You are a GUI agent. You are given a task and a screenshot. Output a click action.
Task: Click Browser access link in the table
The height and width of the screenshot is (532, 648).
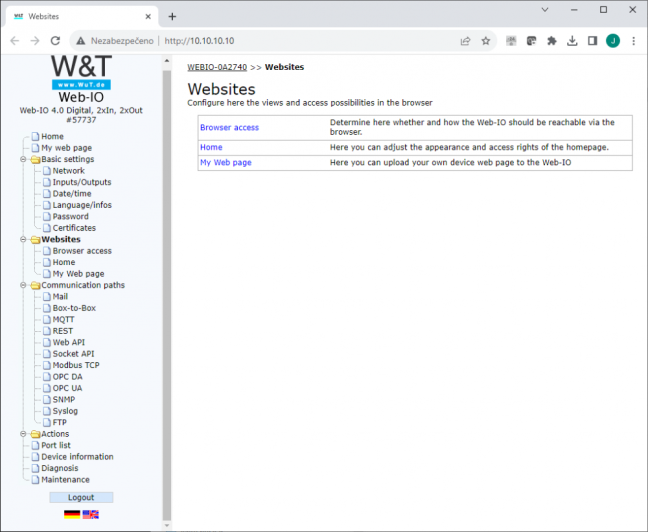(229, 128)
